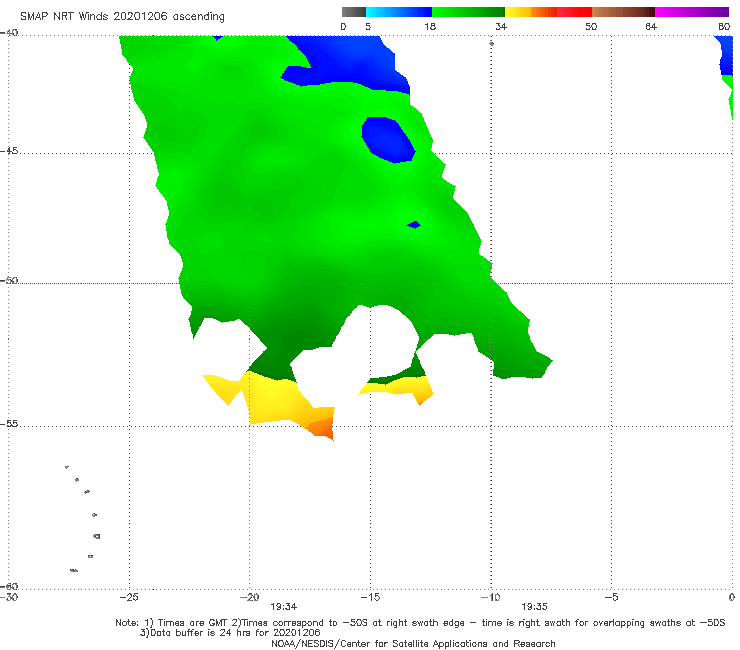Select the green segment of the colorbar
The height and width of the screenshot is (650, 740).
click(469, 12)
